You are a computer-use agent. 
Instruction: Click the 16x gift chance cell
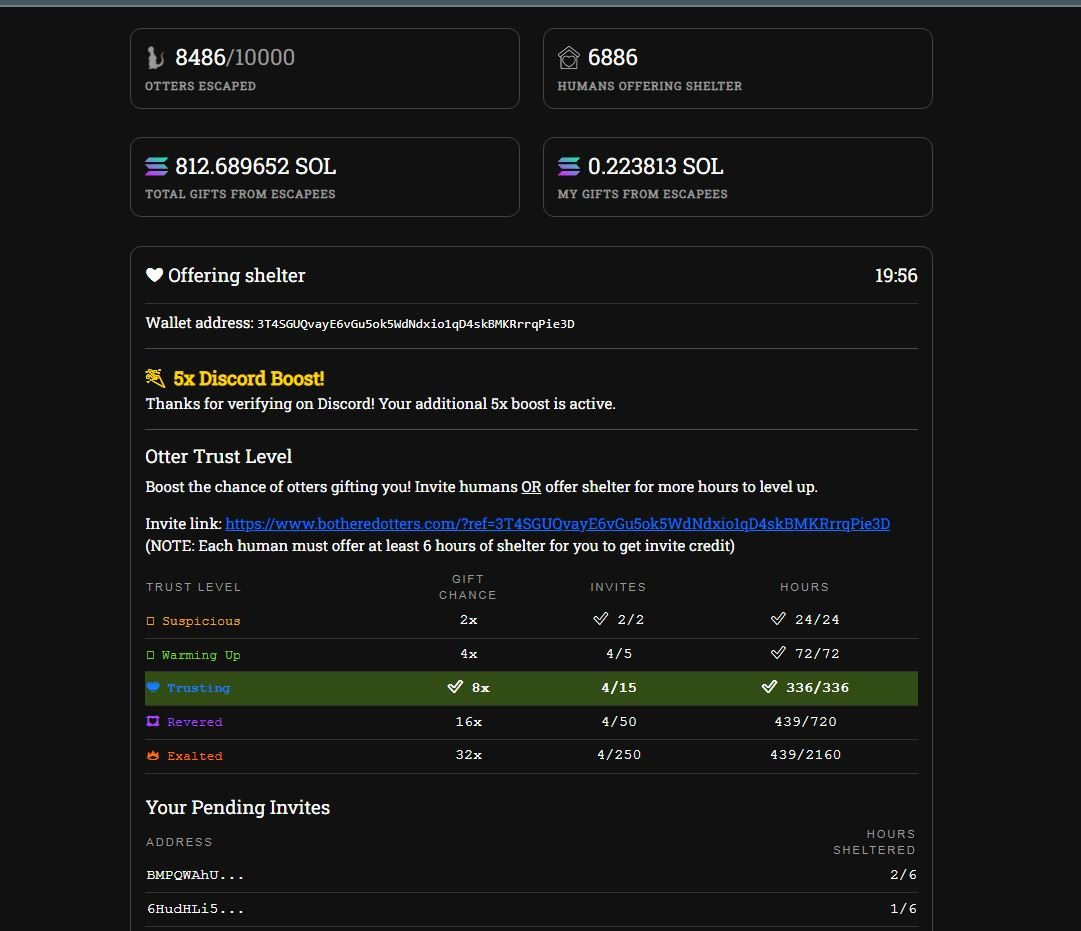[469, 722]
